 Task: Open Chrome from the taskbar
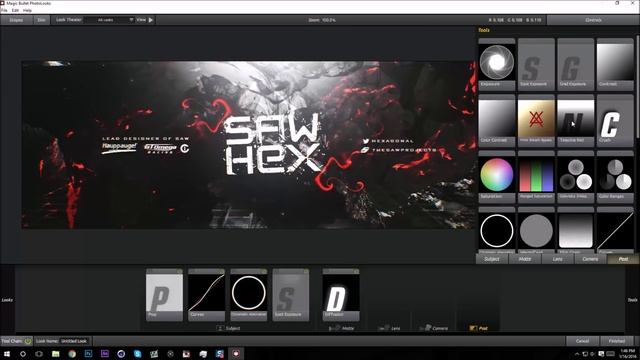click(x=72, y=353)
